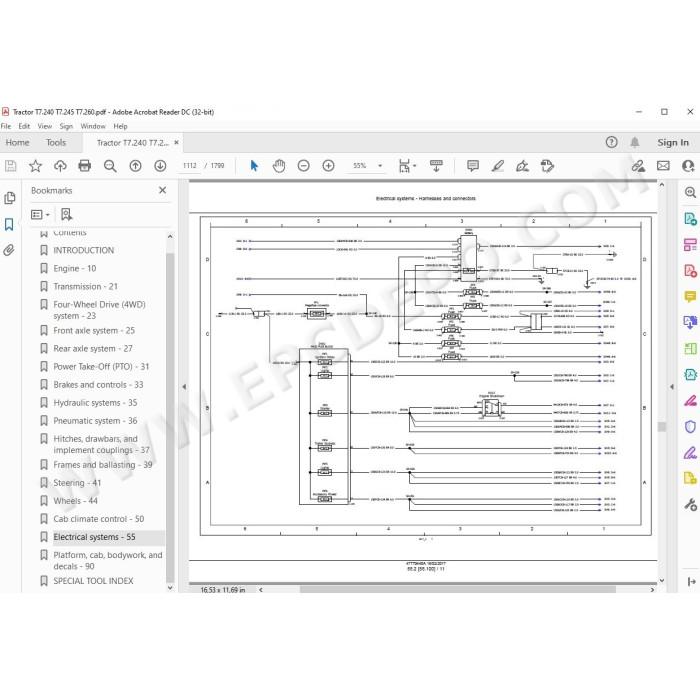Open the File menu
This screenshot has height=700, width=700.
click(6, 126)
